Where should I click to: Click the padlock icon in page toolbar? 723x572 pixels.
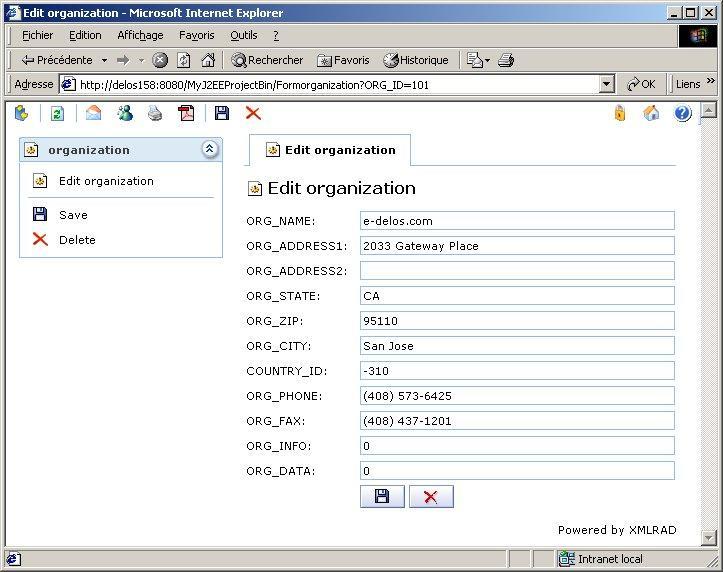[620, 113]
